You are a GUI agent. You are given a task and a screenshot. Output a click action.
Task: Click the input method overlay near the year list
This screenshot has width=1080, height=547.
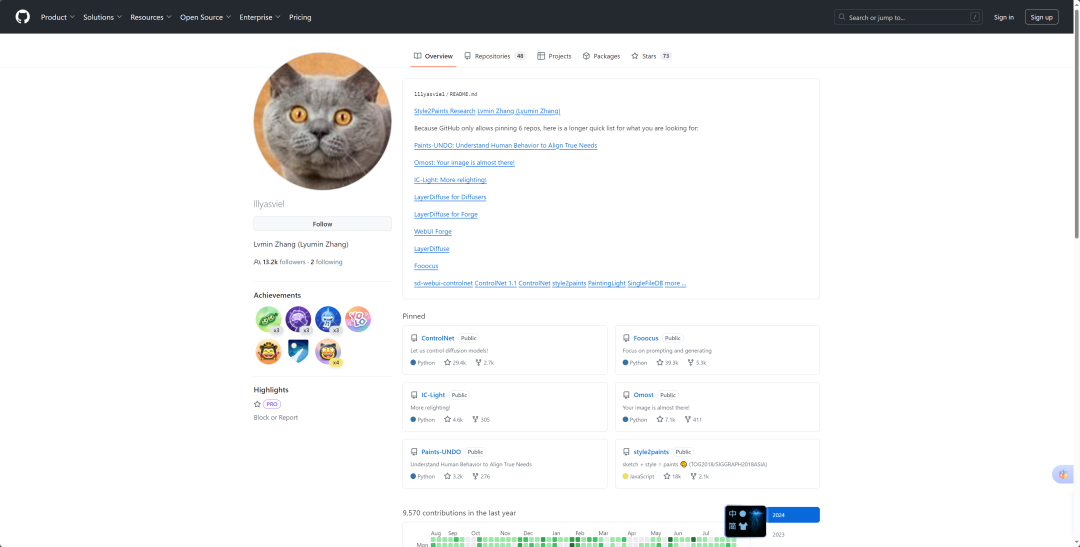click(745, 521)
